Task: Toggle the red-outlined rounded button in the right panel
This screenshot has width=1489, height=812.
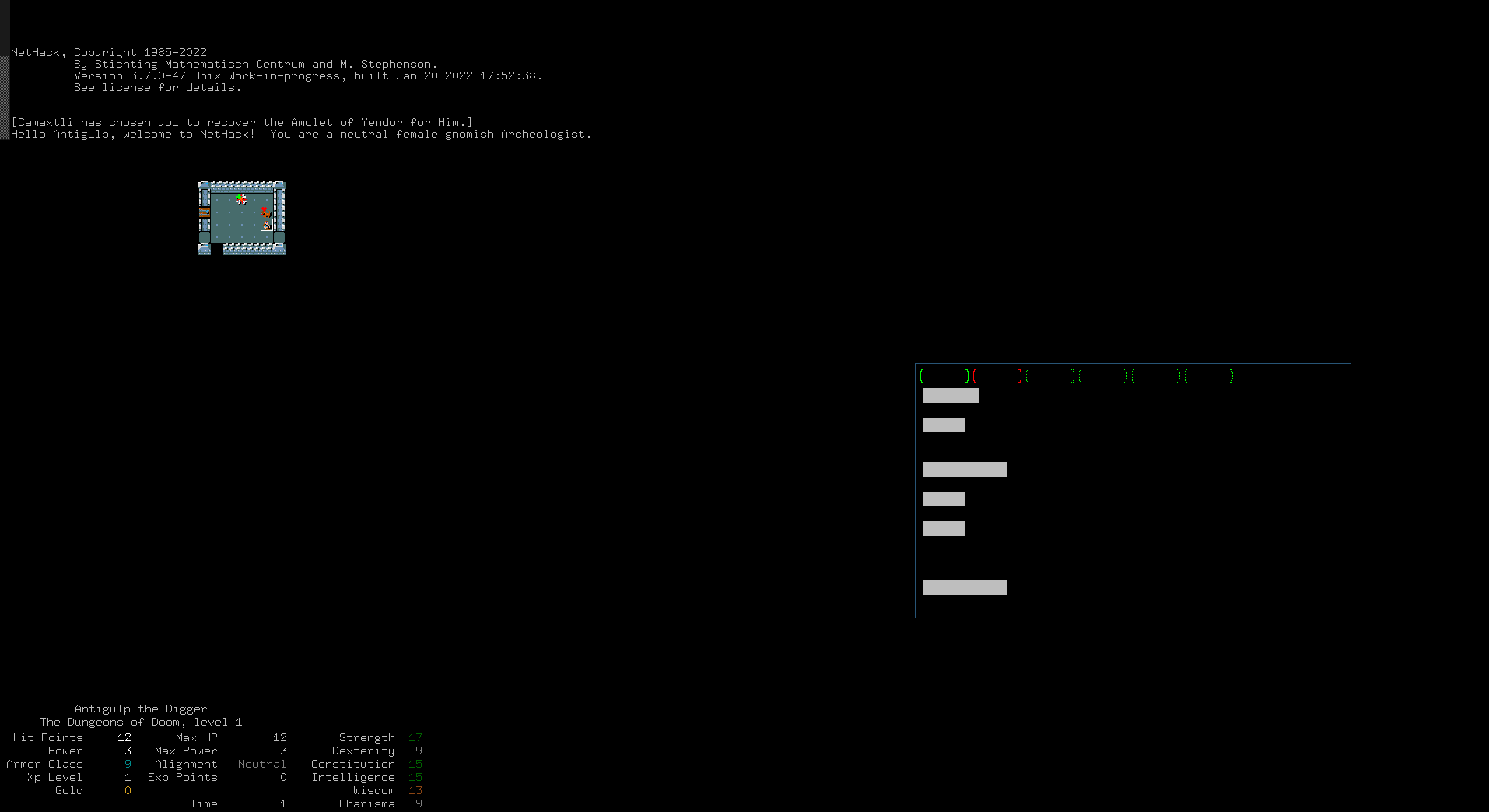Action: coord(997,376)
